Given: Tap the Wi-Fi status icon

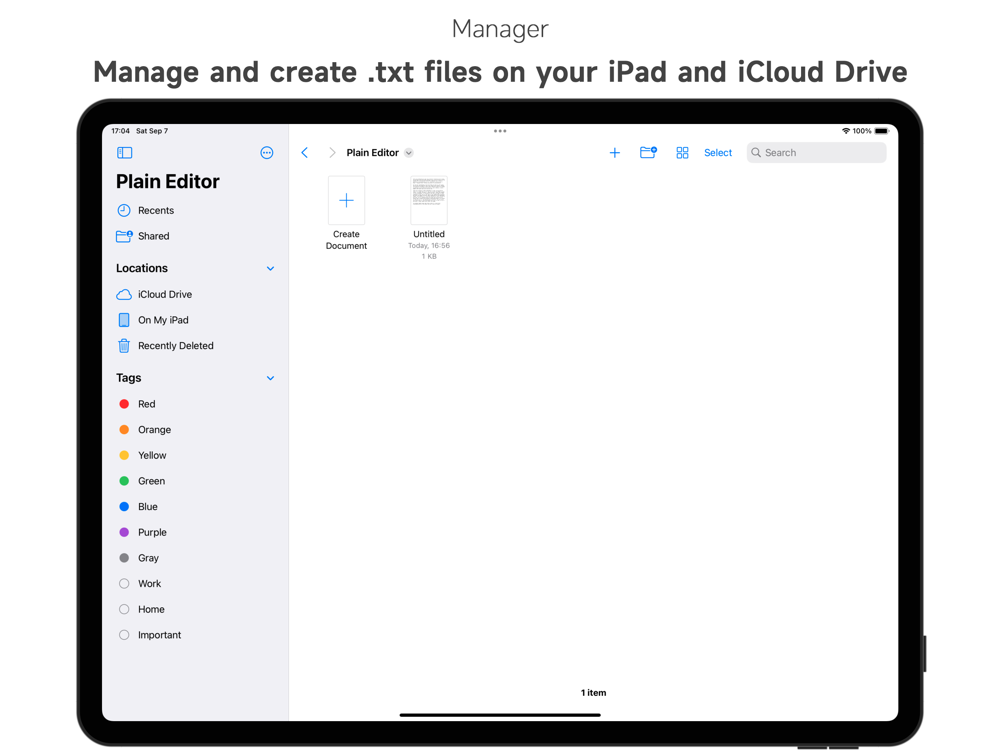Looking at the screenshot, I should [846, 131].
